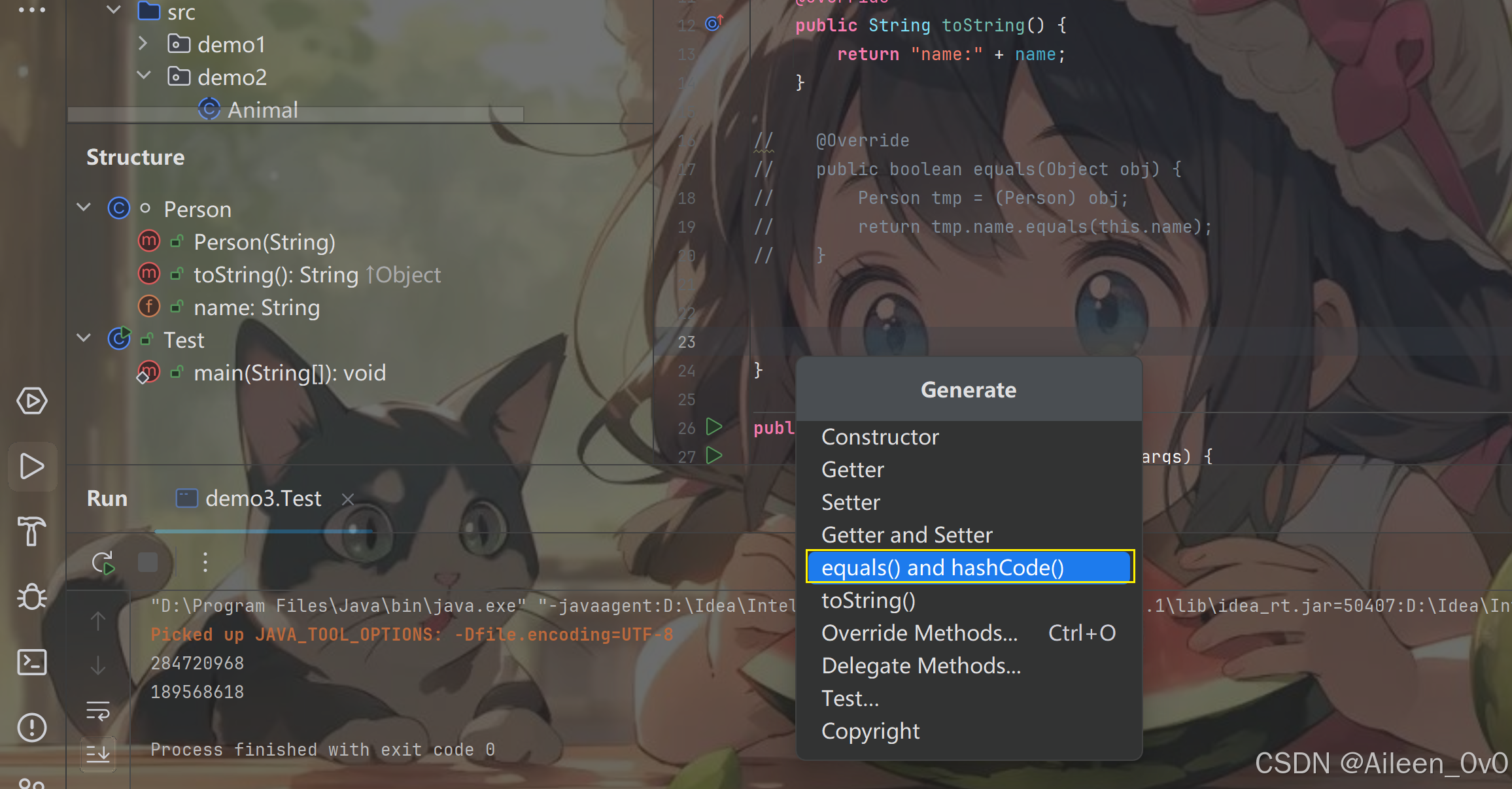Click the stop process square button
Viewport: 1512px width, 789px height.
(x=148, y=562)
